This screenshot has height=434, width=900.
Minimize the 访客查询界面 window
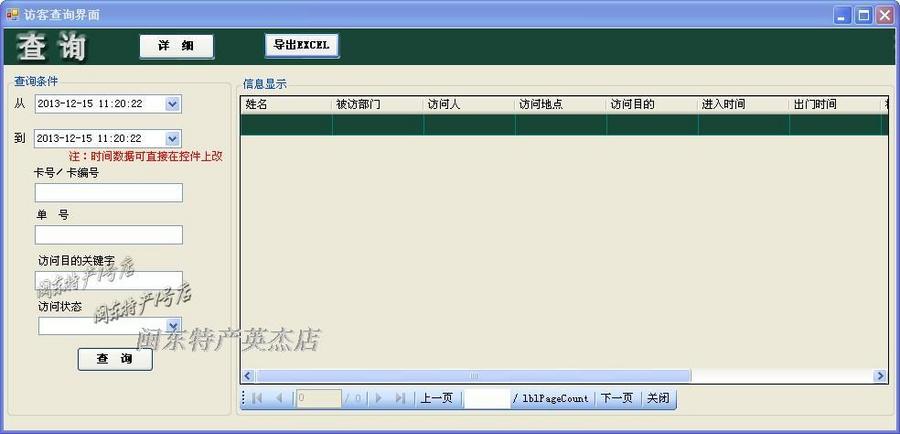(x=843, y=16)
